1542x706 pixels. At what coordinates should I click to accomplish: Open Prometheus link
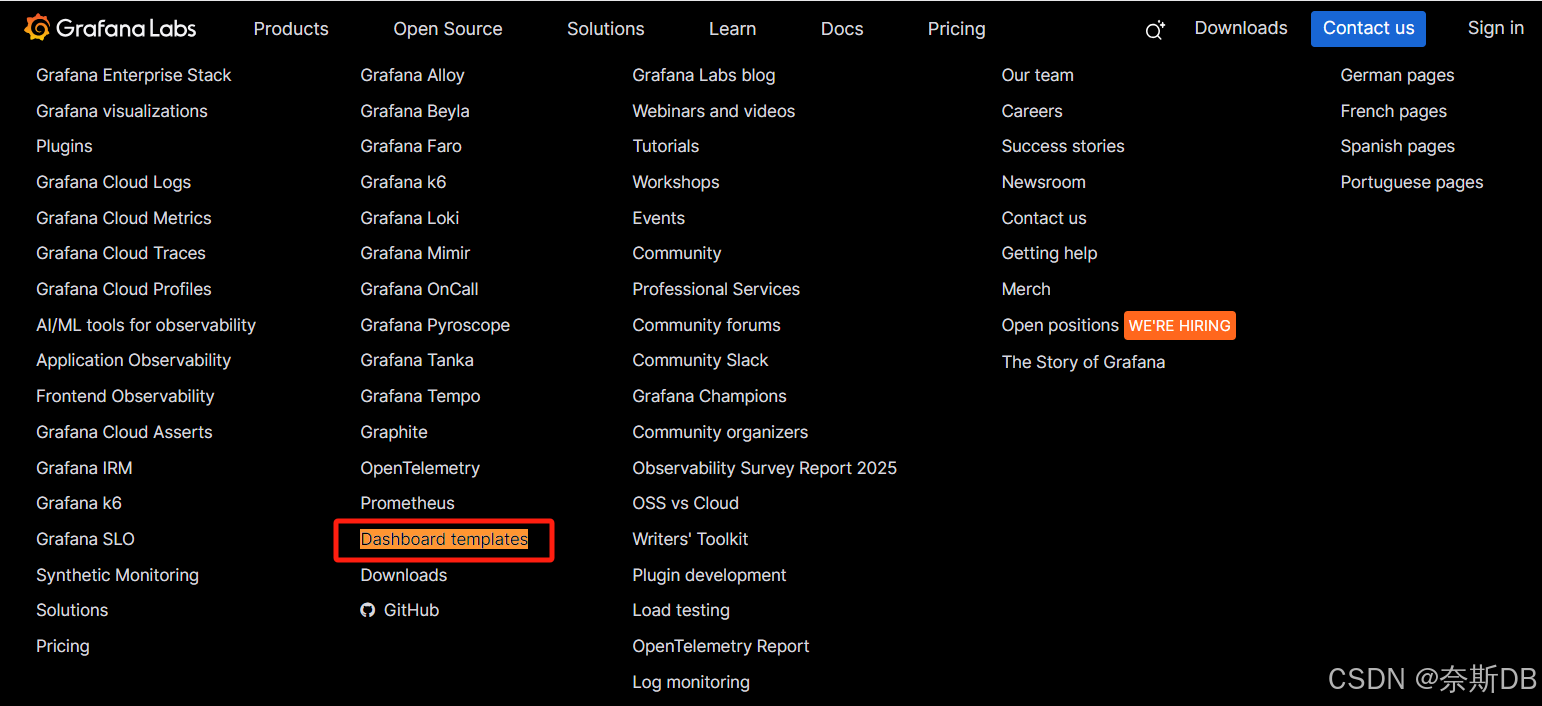click(407, 503)
